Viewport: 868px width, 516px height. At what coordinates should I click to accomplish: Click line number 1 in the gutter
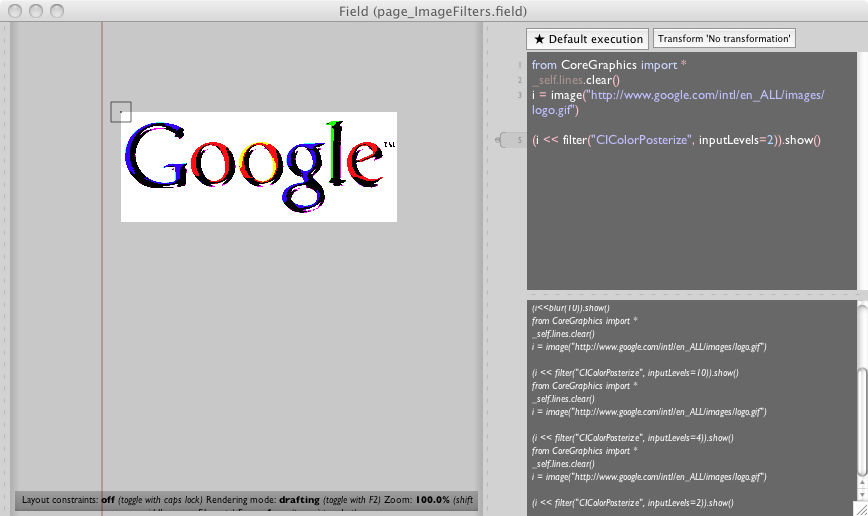click(x=520, y=64)
